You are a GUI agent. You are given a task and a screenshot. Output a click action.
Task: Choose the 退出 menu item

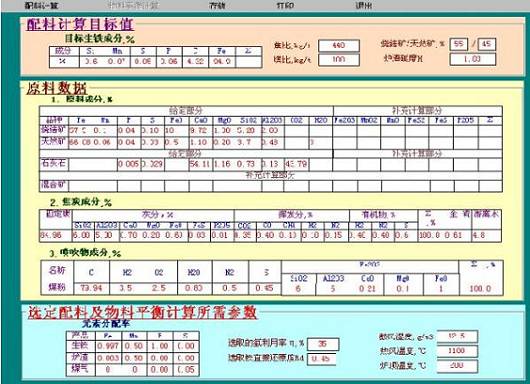tap(364, 6)
